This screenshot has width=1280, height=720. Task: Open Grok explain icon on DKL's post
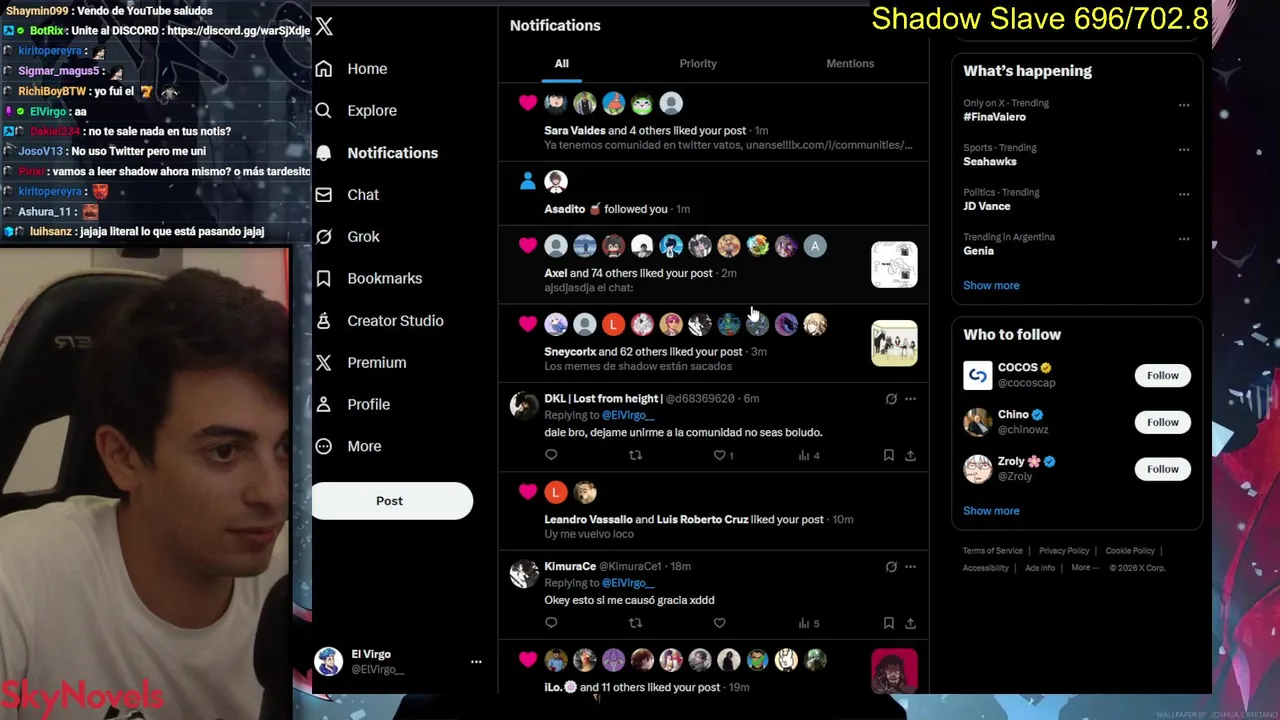(891, 399)
